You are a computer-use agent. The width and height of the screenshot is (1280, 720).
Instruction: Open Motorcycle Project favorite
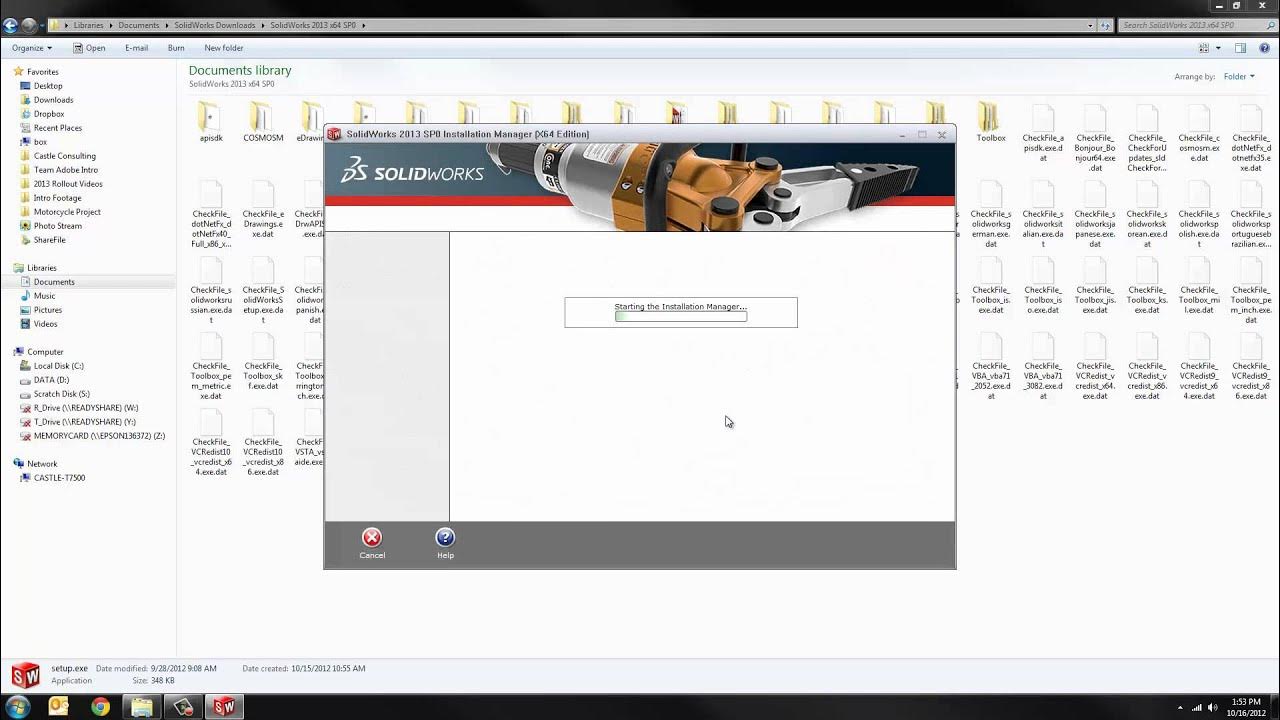click(67, 212)
